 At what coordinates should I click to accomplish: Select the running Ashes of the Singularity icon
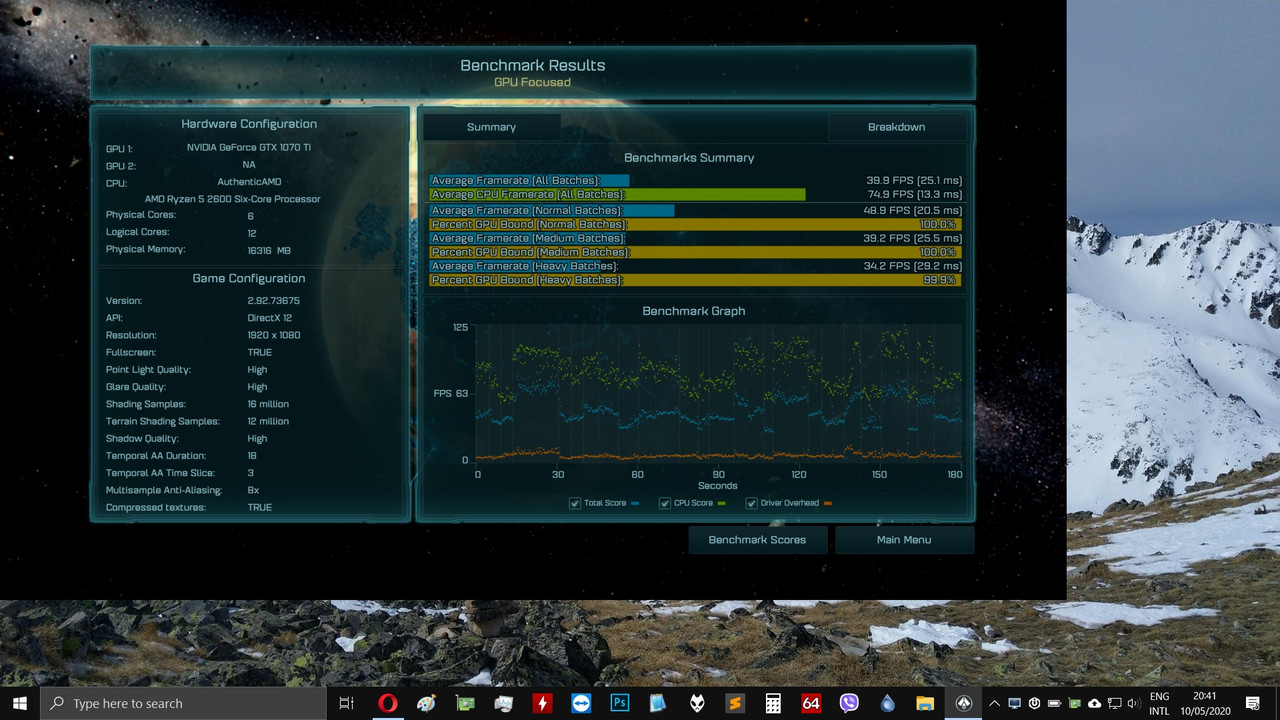pos(964,702)
